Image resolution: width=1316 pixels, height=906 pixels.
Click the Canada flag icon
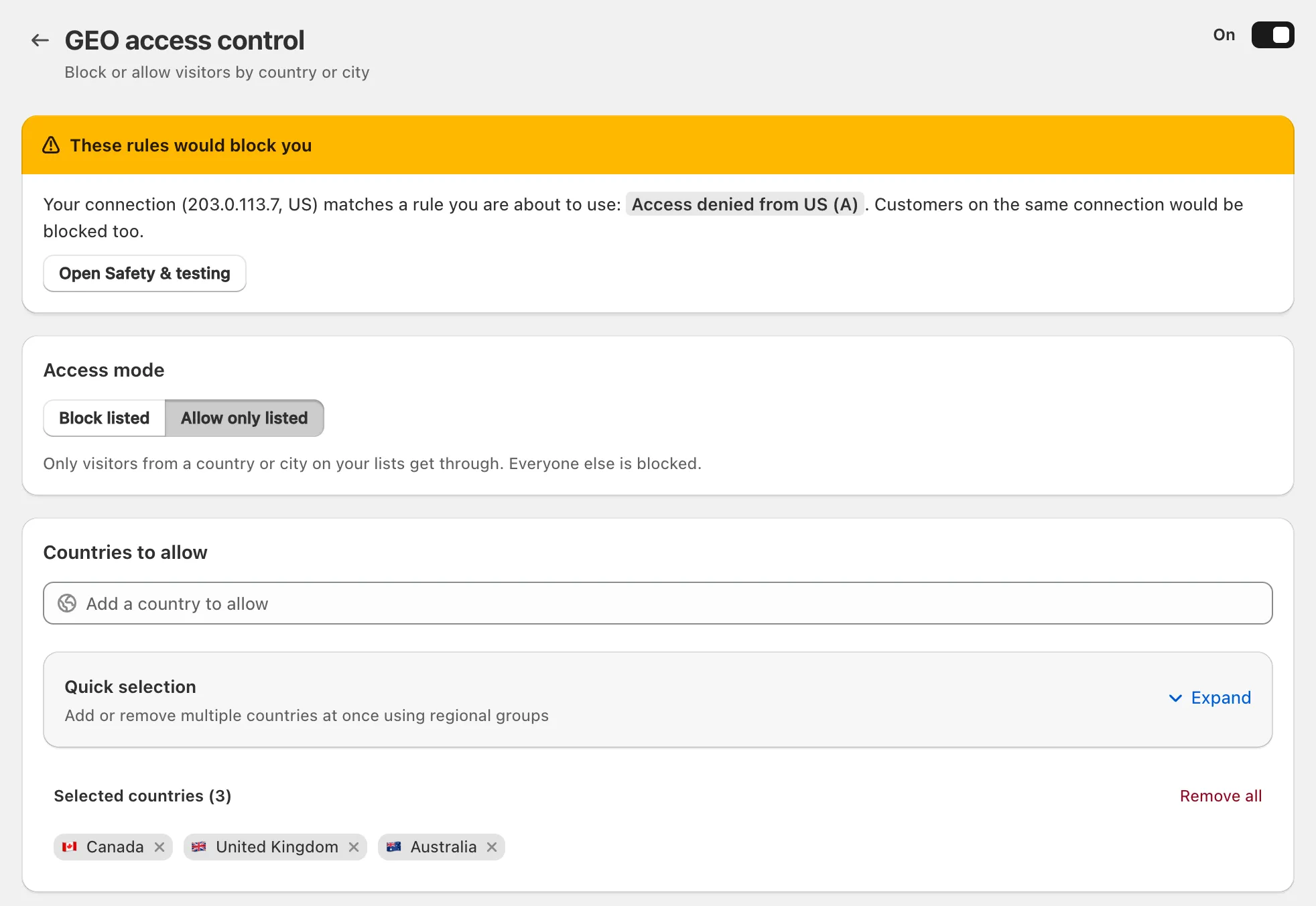(x=70, y=847)
